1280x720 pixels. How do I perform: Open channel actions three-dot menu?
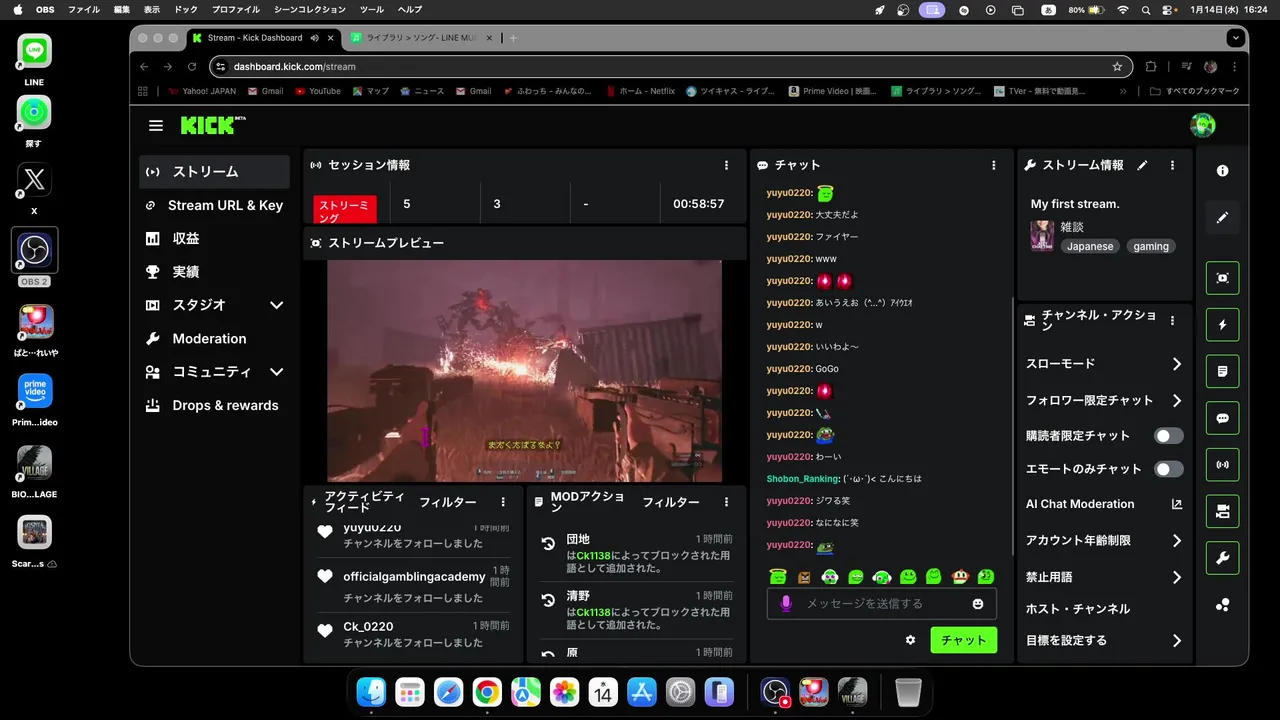1173,321
